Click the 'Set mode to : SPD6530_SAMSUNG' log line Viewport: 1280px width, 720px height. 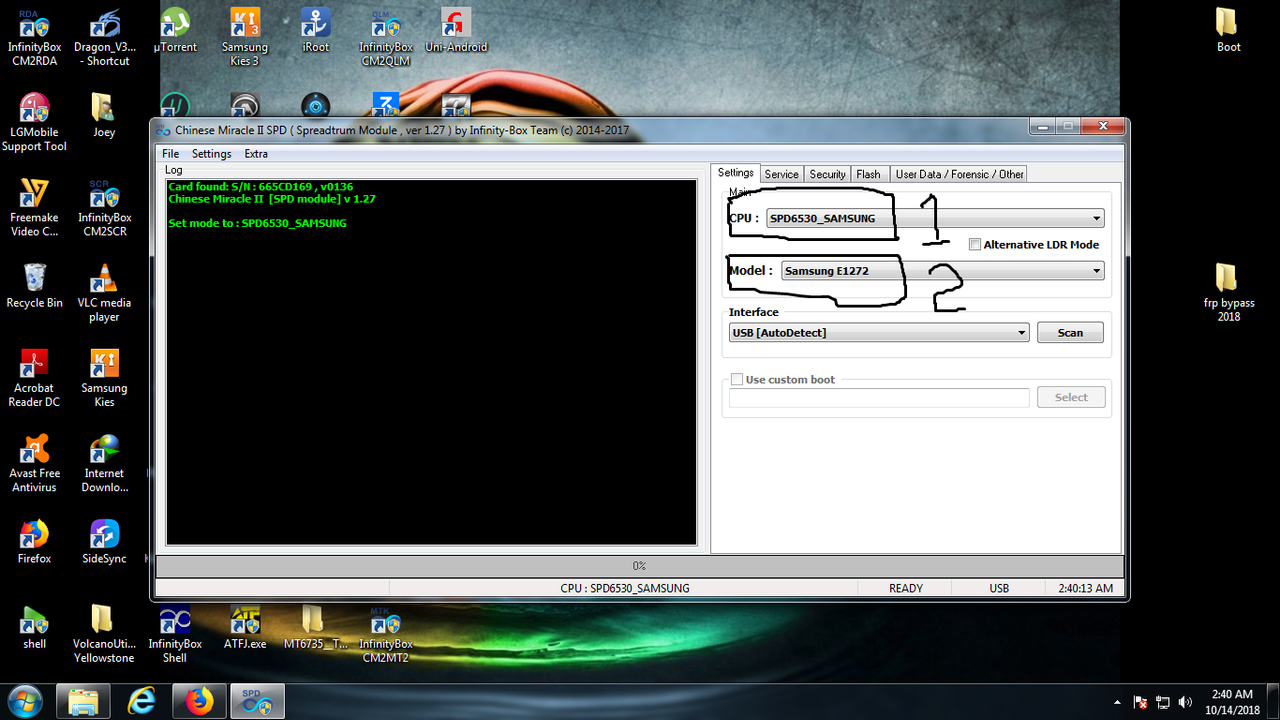pos(258,223)
